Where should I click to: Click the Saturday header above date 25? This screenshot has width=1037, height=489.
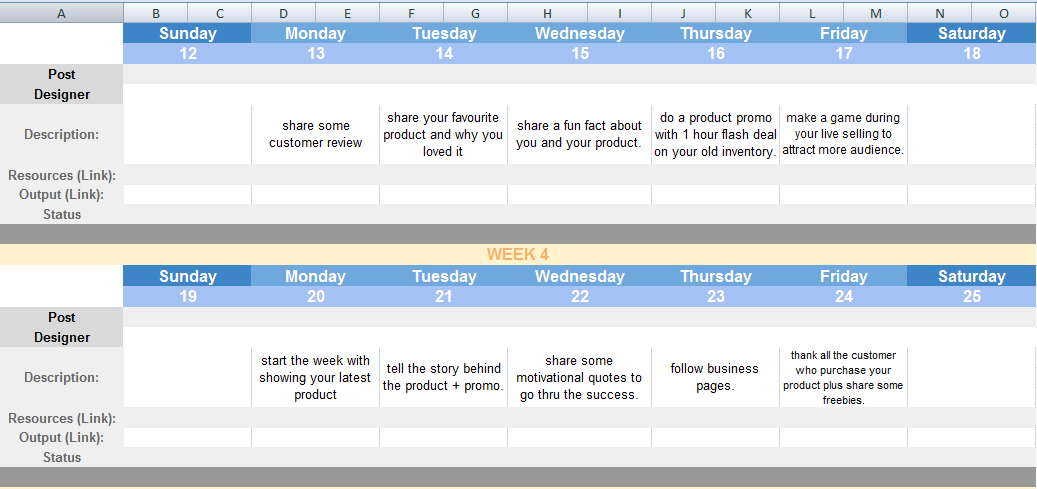971,276
